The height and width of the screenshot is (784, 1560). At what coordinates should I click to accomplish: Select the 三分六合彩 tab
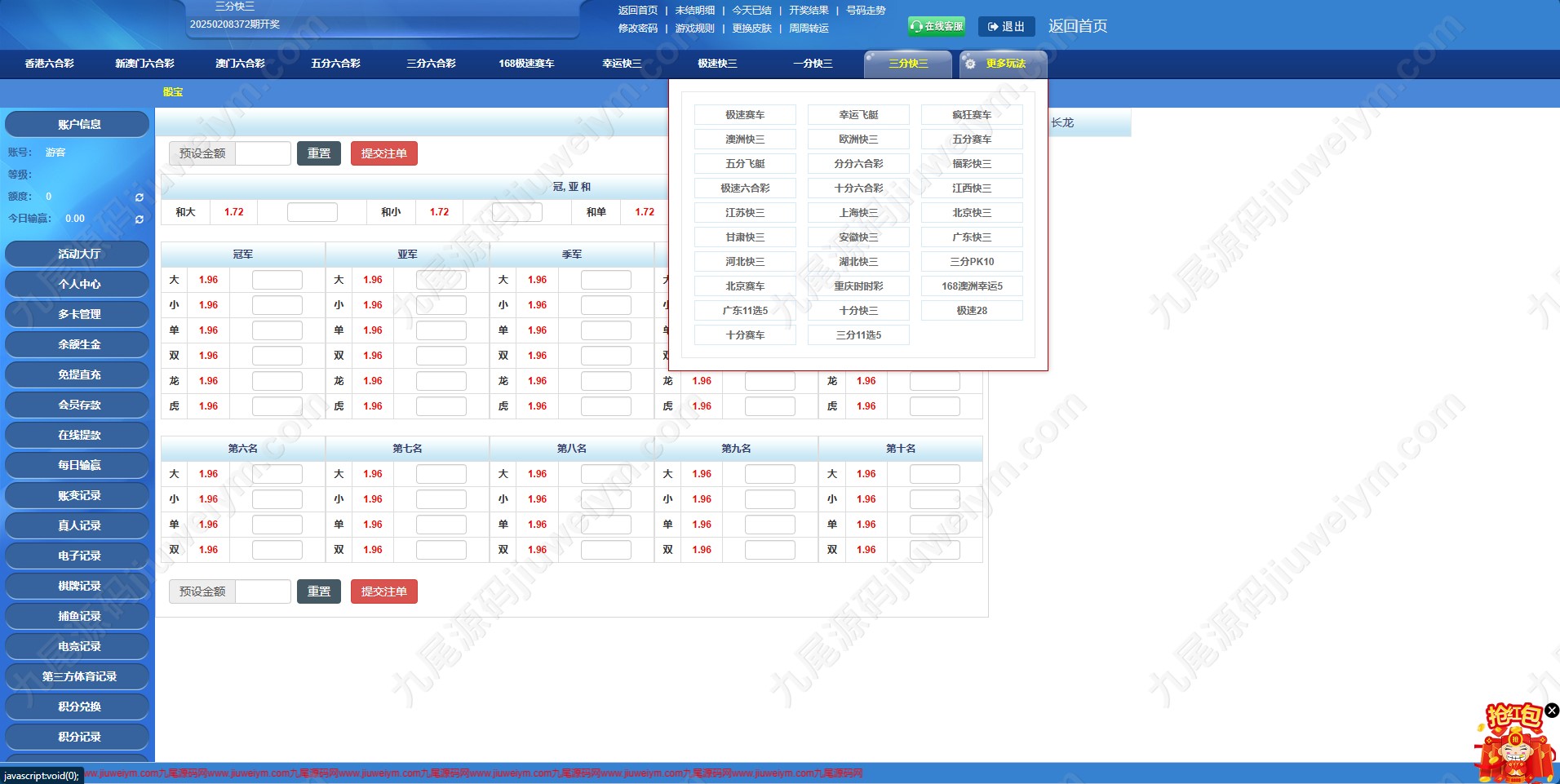click(x=431, y=64)
